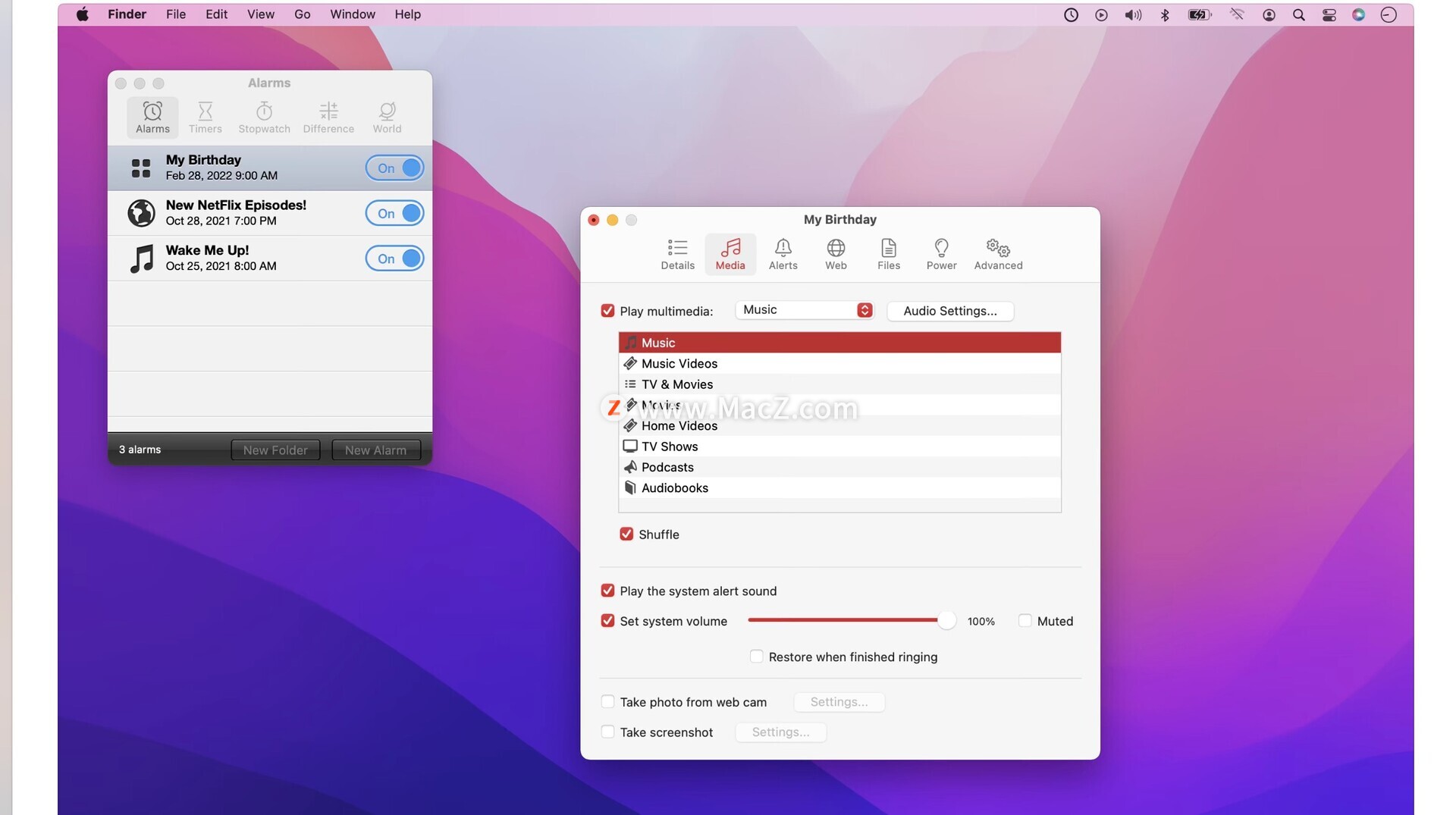Image resolution: width=1456 pixels, height=815 pixels.
Task: Select the Media tab icon
Action: (x=730, y=254)
